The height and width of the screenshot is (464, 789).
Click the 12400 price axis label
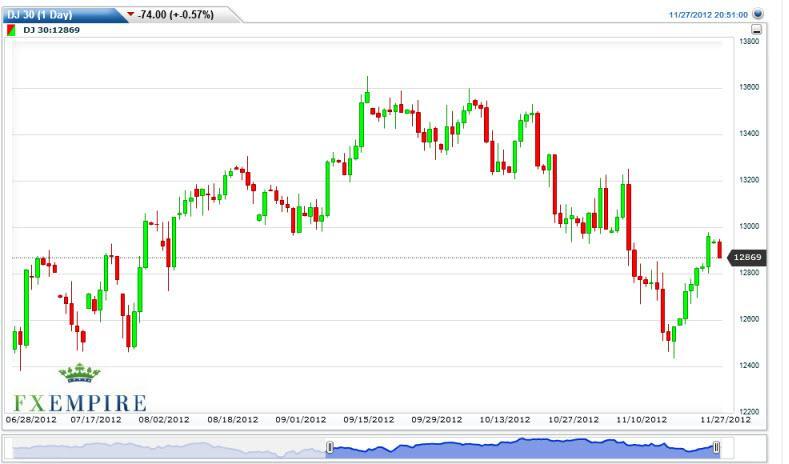tap(749, 365)
